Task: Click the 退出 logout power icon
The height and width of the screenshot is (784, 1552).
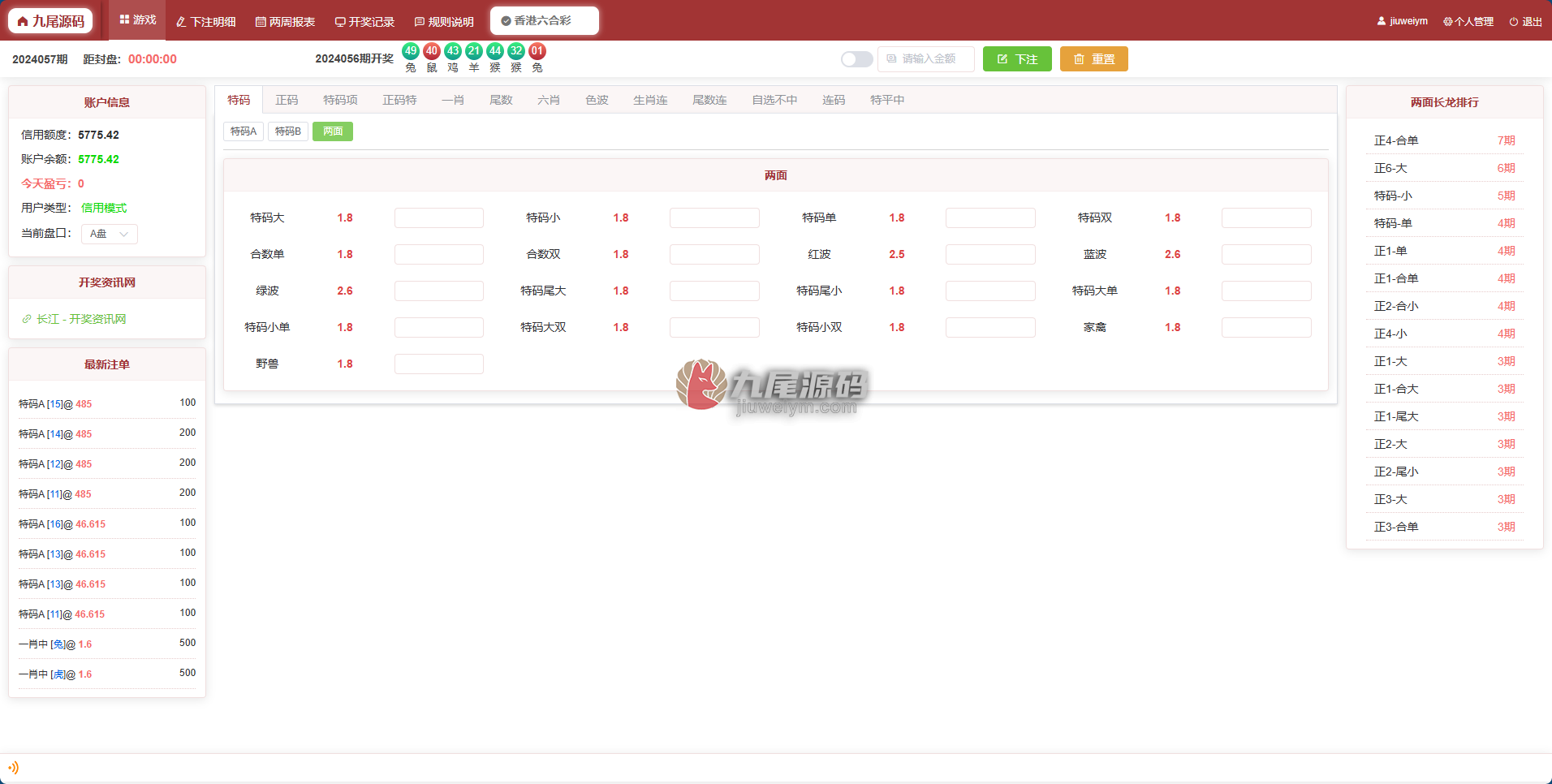Action: [x=1513, y=22]
